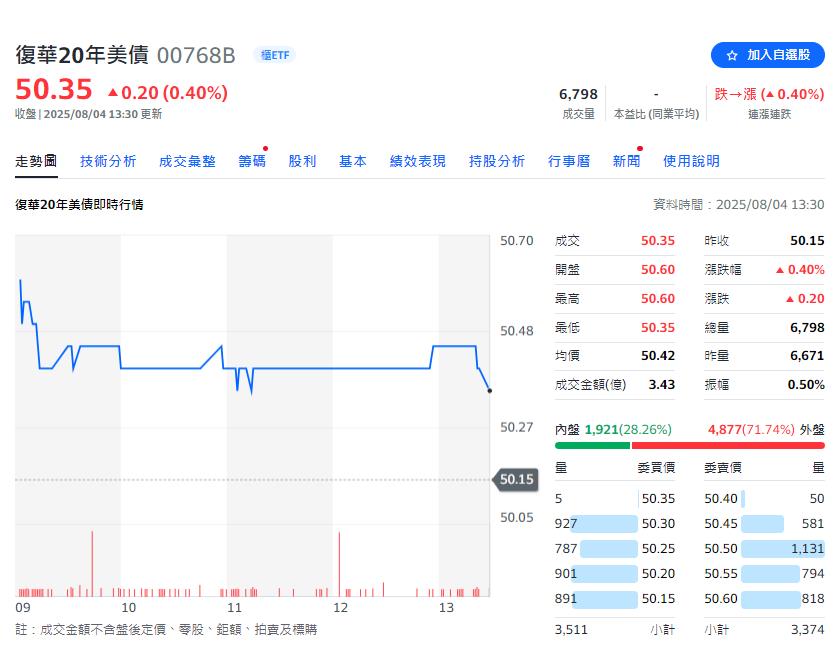This screenshot has width=839, height=648.
Task: Open the 新聞 tab
Action: [626, 161]
